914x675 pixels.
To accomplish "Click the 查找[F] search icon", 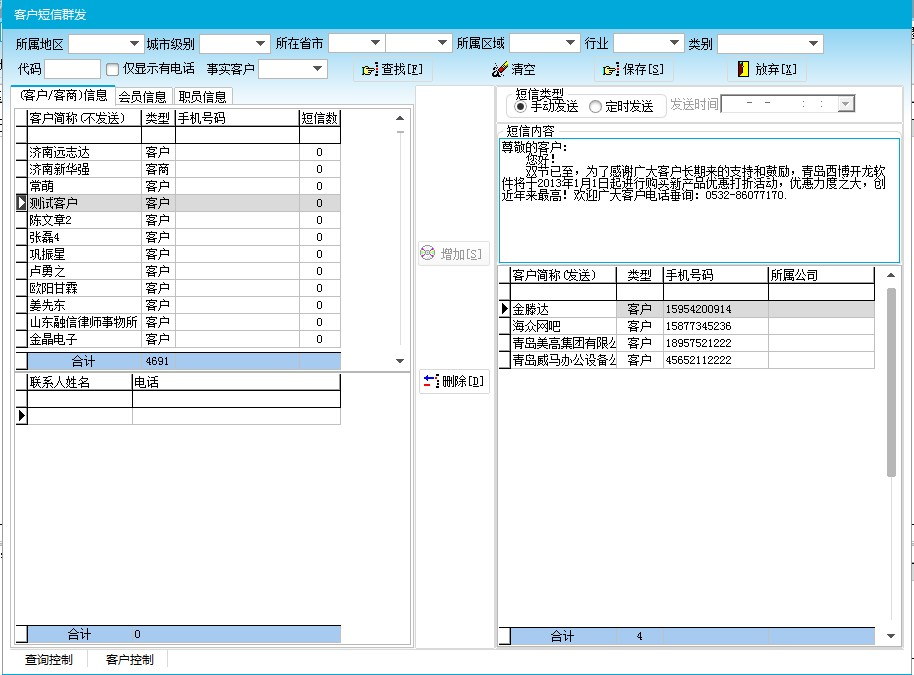I will (x=370, y=70).
